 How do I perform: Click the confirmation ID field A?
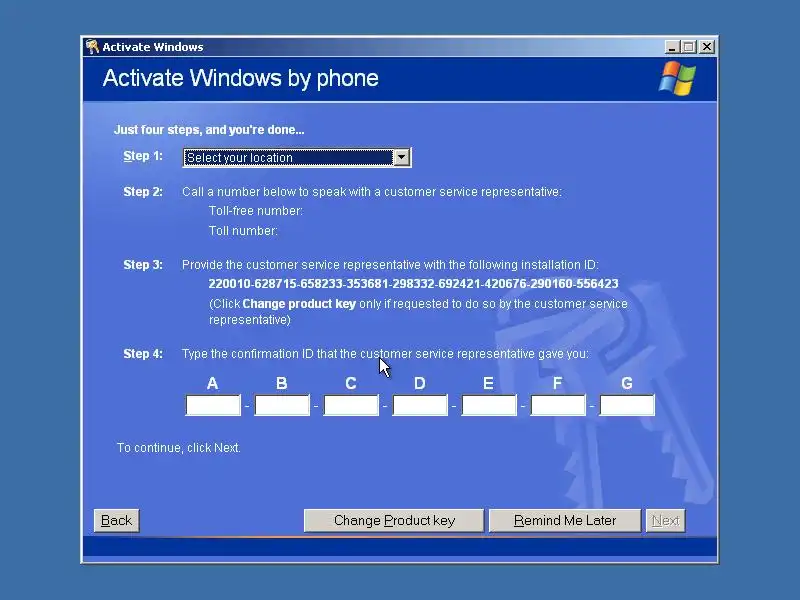point(213,405)
